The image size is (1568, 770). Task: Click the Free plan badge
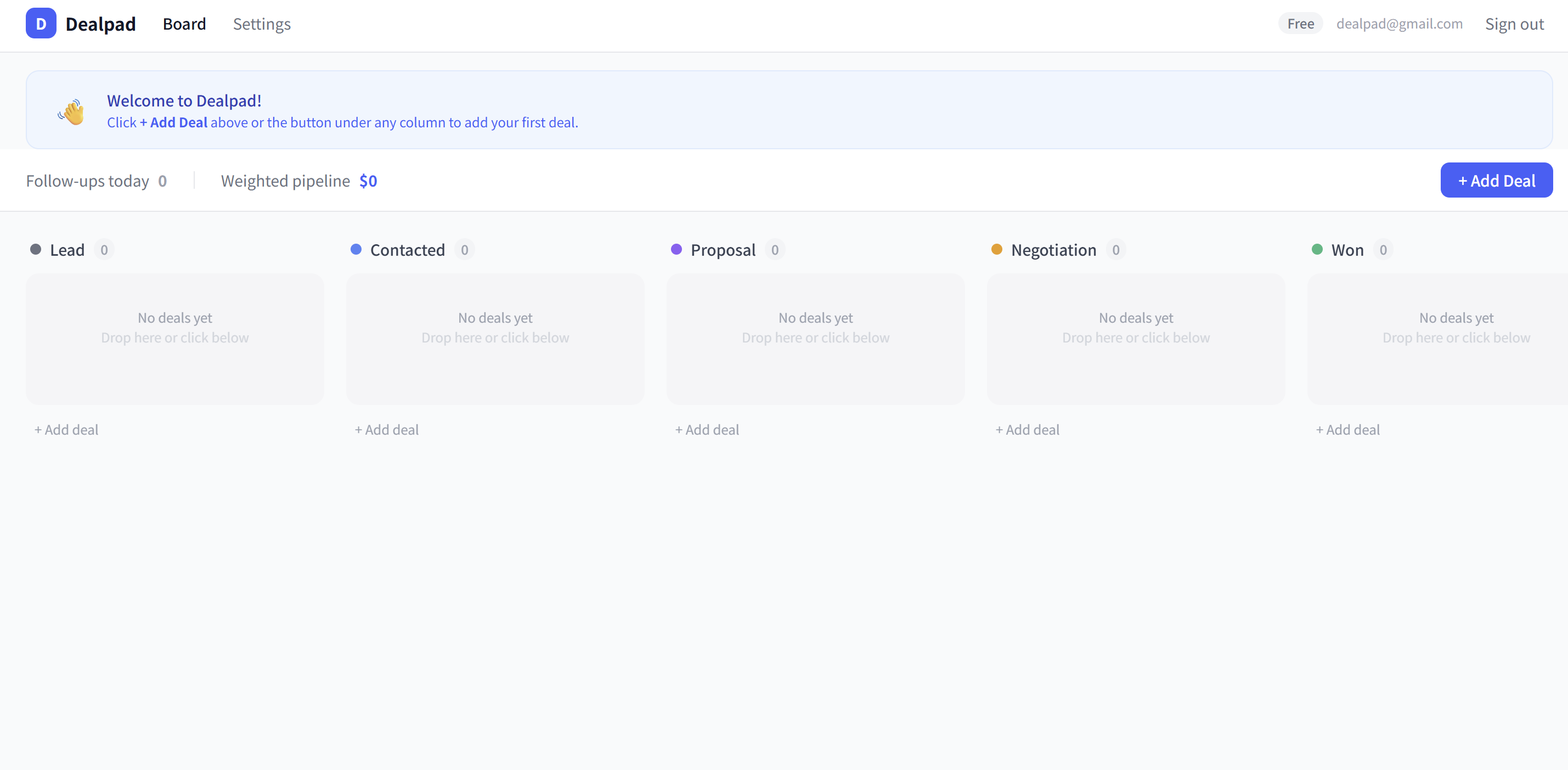tap(1300, 24)
